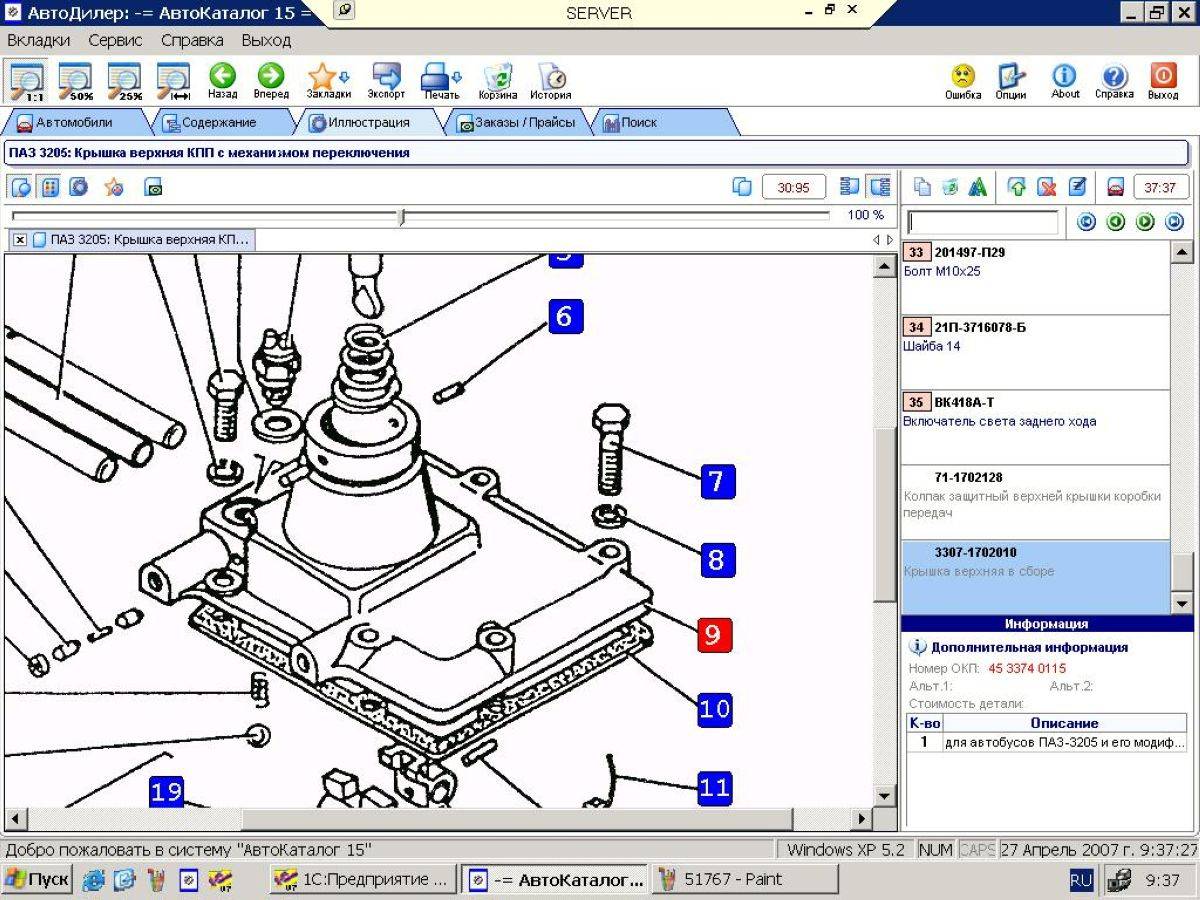Image resolution: width=1200 pixels, height=900 pixels.
Task: Click callout number 9 on the illustration
Action: pos(714,634)
